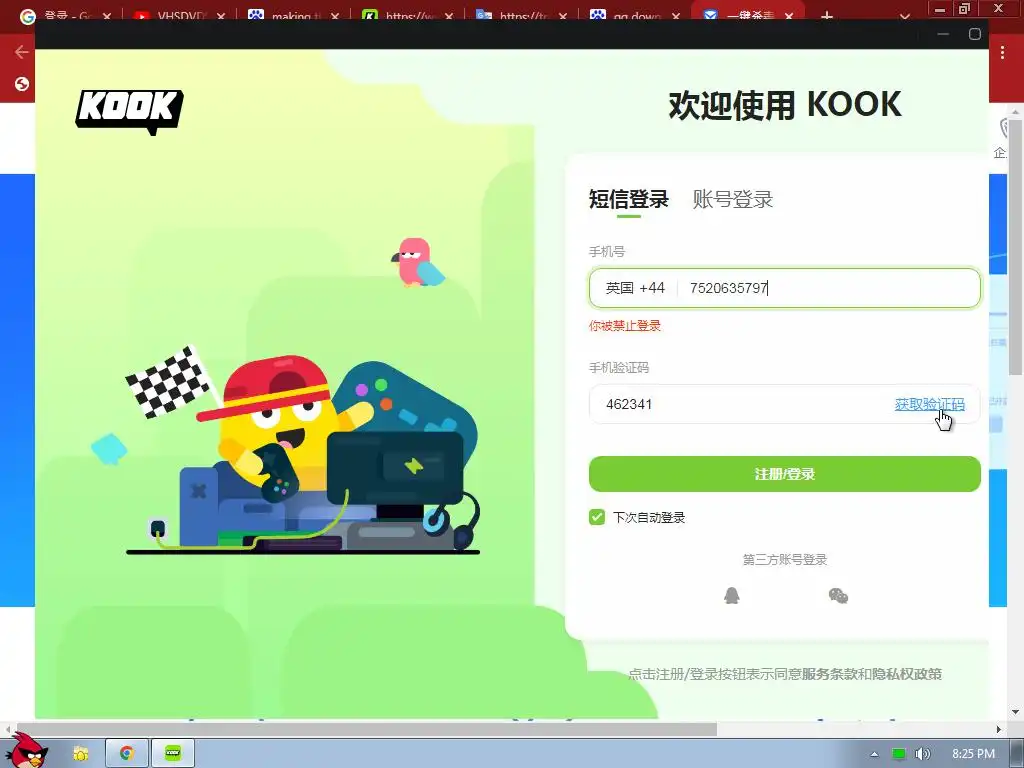Click the 欢迎使用 KOOK heading
Viewport: 1024px width, 768px height.
(x=785, y=105)
